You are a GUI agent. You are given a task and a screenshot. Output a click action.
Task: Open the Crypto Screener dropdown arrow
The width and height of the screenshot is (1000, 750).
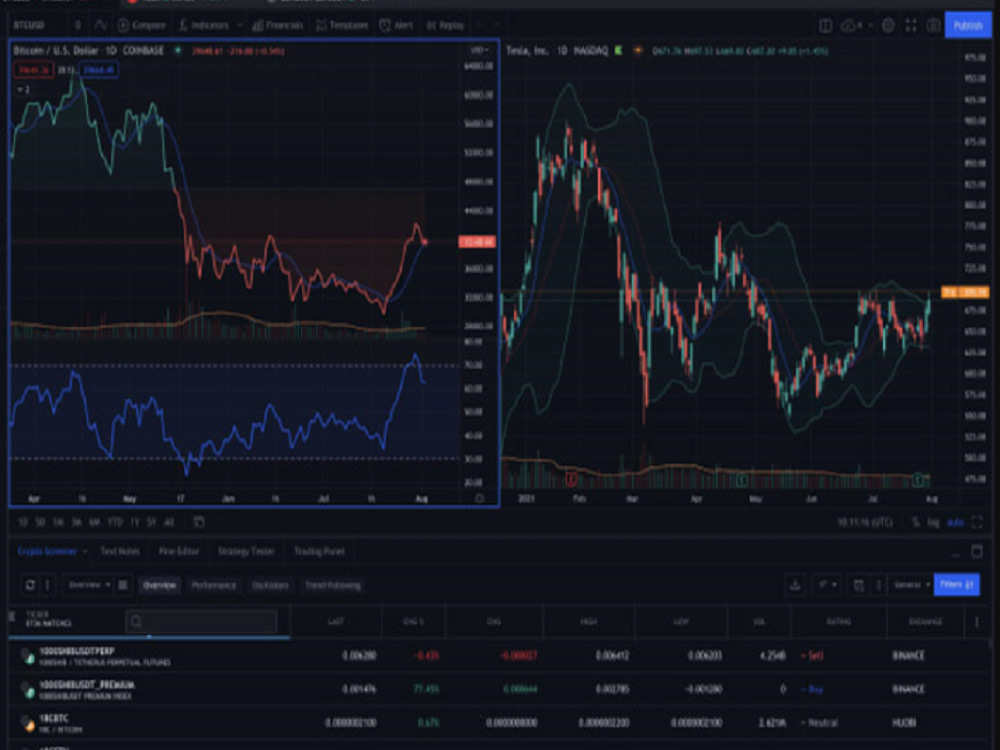[84, 550]
